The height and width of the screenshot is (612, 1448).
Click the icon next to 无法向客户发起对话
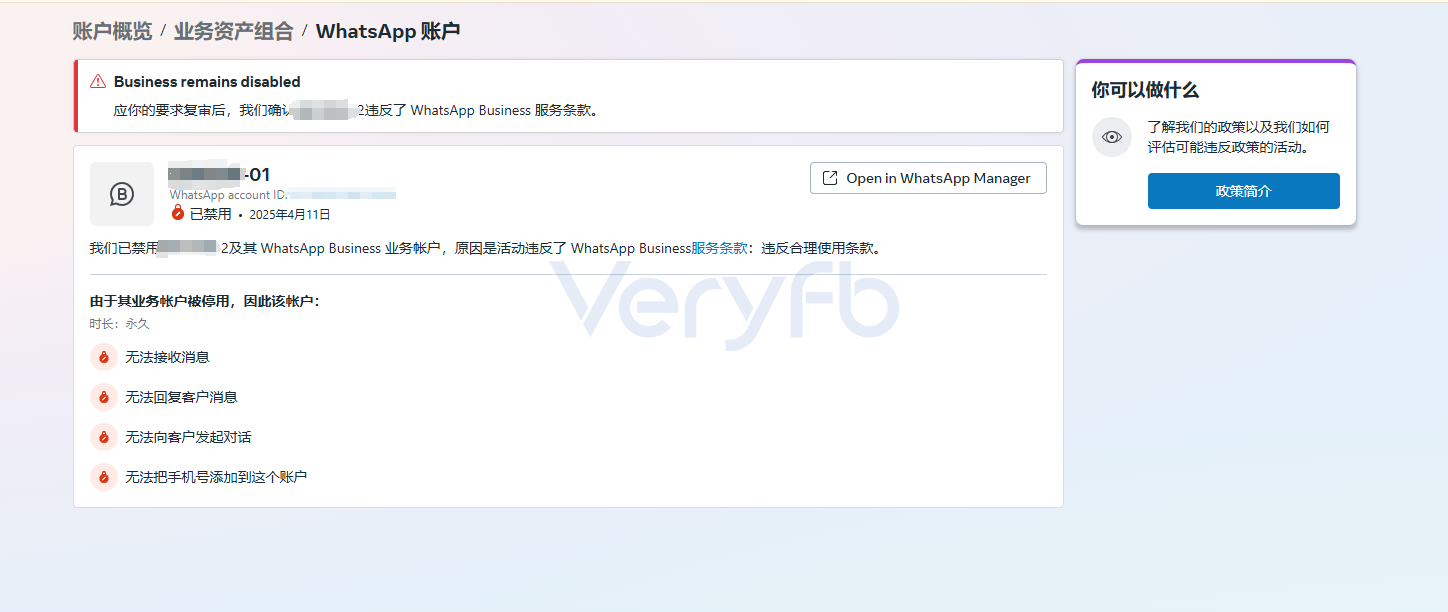coord(104,437)
